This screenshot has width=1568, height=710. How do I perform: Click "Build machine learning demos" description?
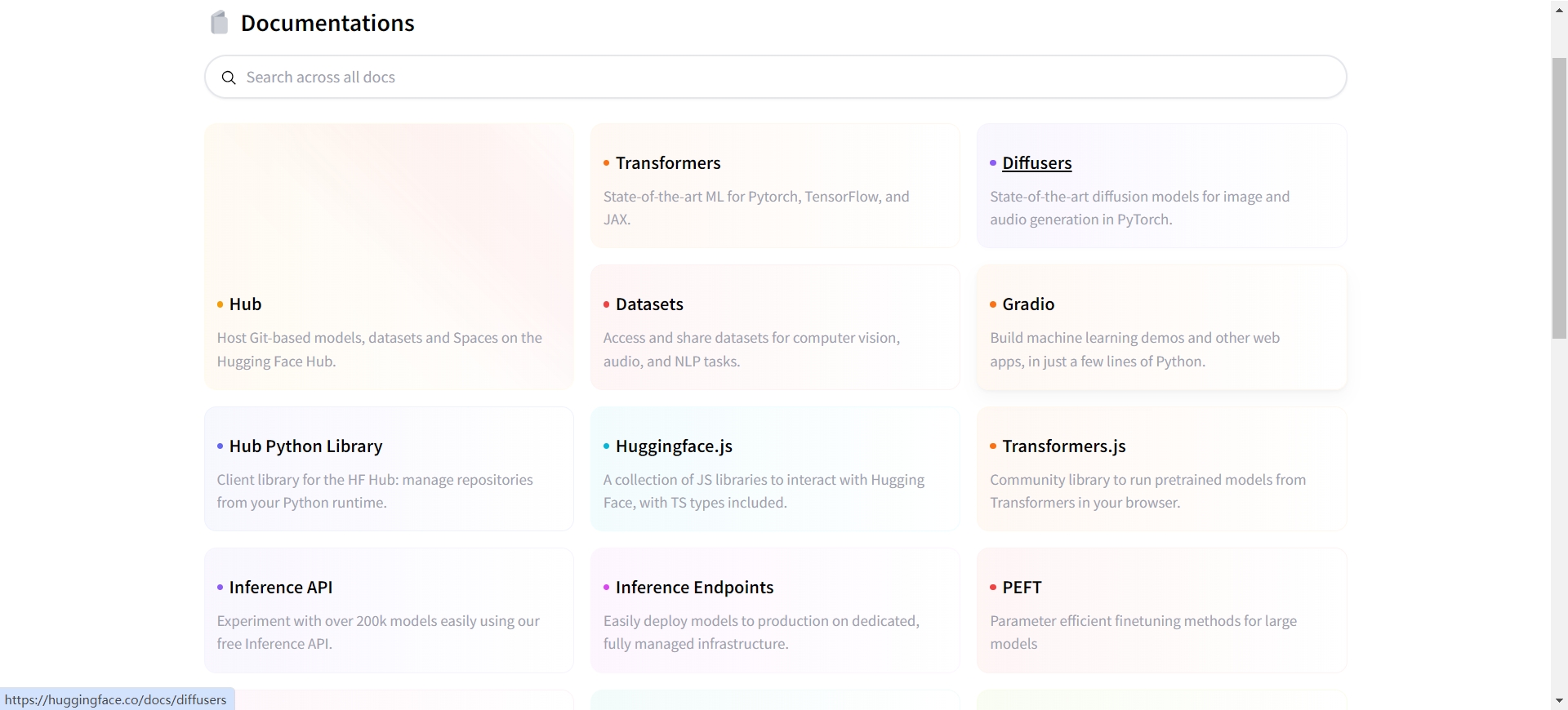1135,349
